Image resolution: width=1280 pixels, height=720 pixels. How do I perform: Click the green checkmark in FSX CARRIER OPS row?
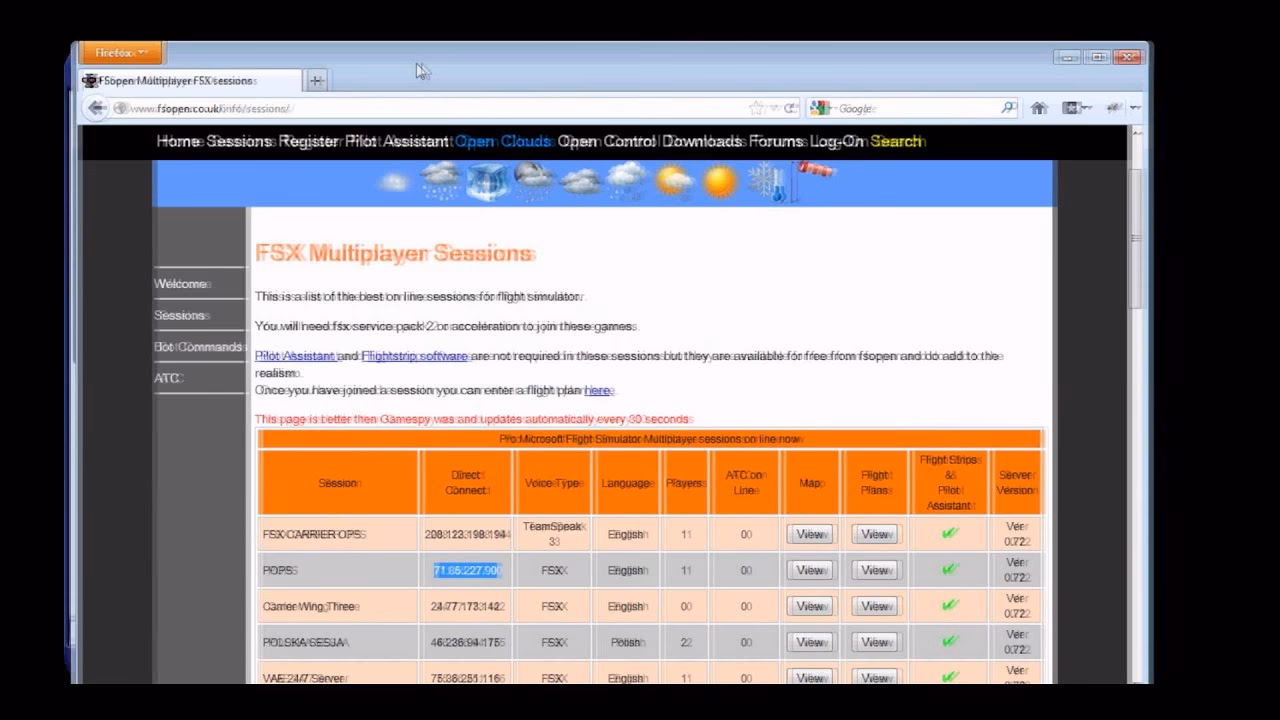[x=950, y=533]
